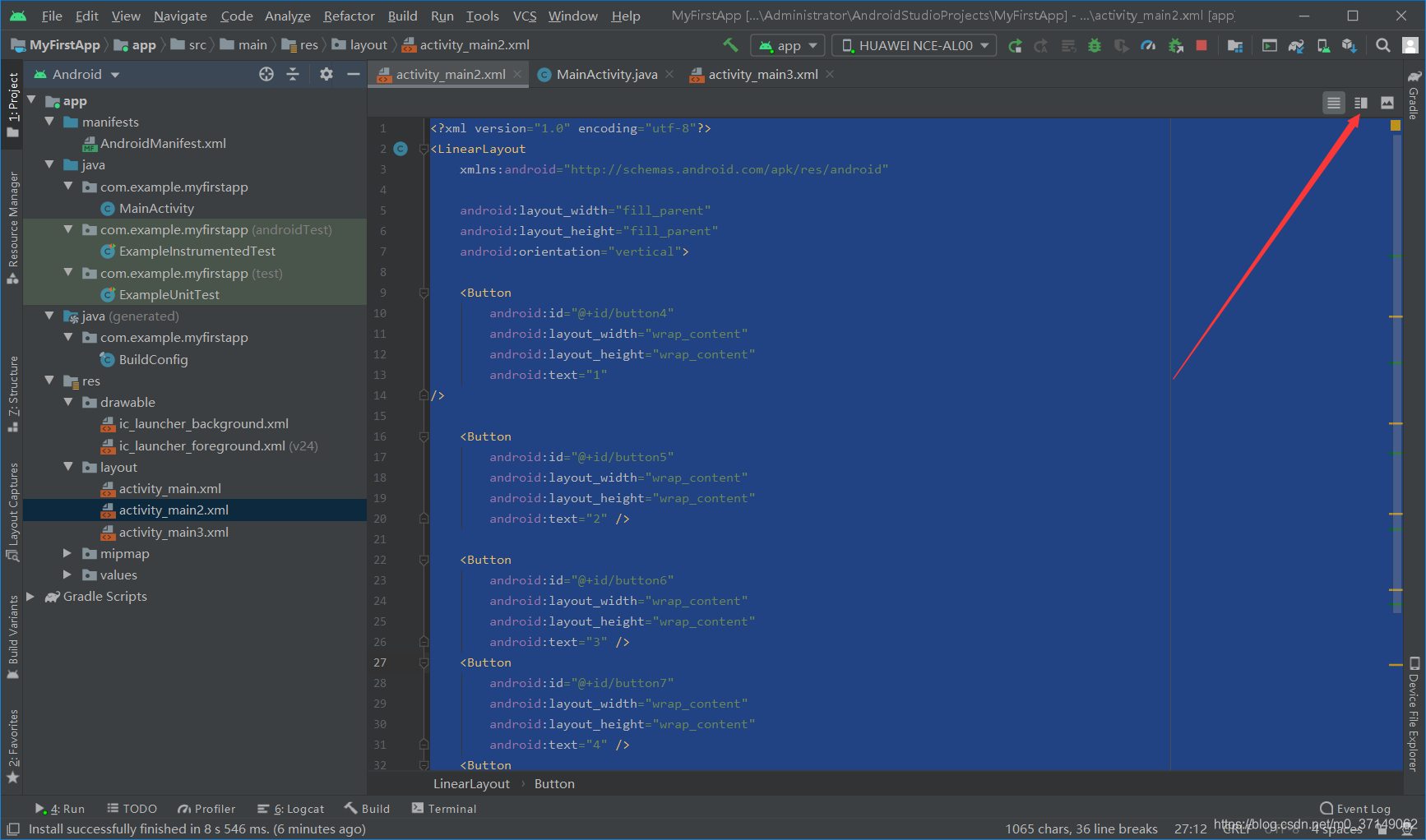Select ic_launcher_background.xml file

pyautogui.click(x=203, y=423)
